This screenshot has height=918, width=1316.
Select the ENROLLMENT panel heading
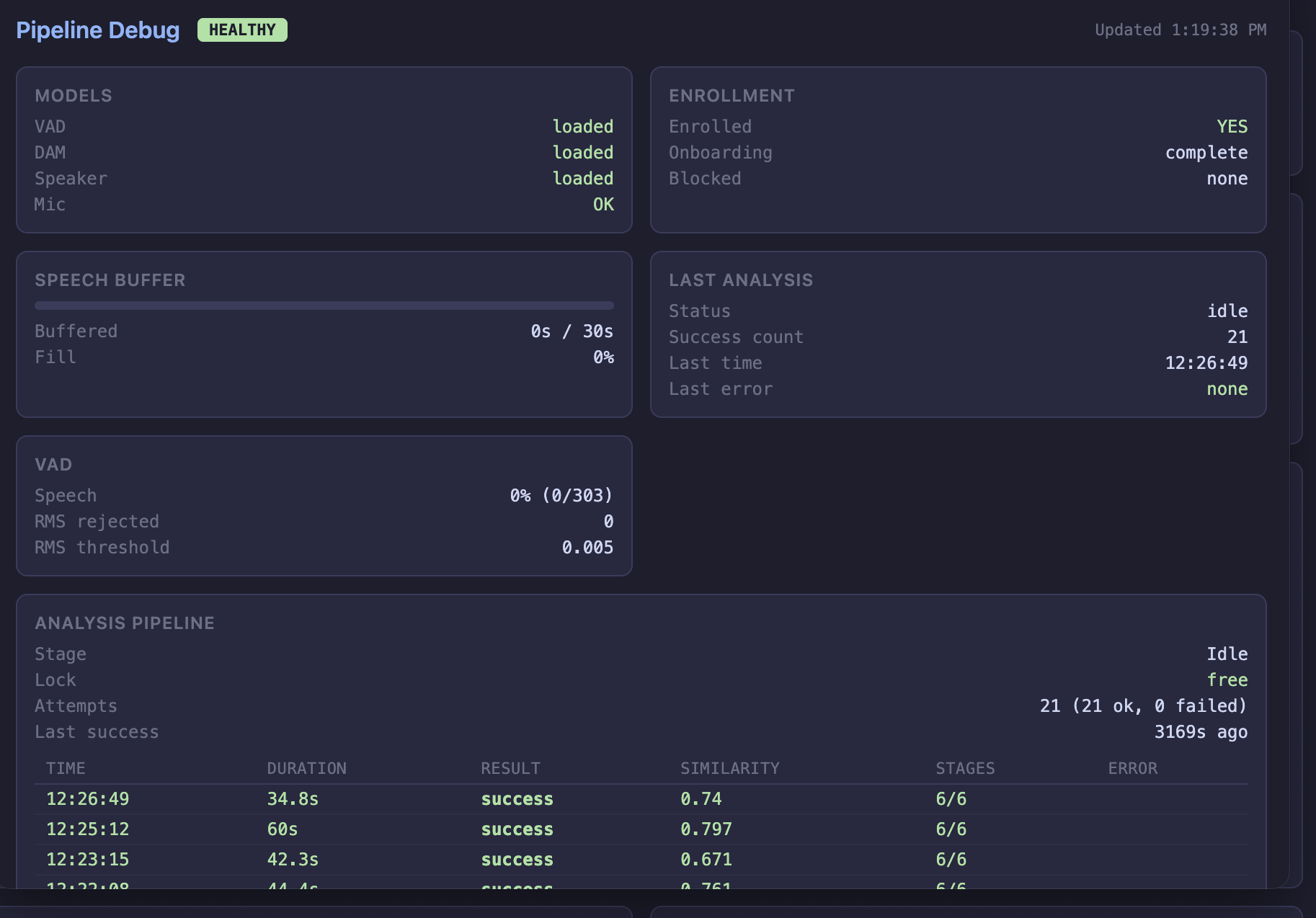click(732, 96)
